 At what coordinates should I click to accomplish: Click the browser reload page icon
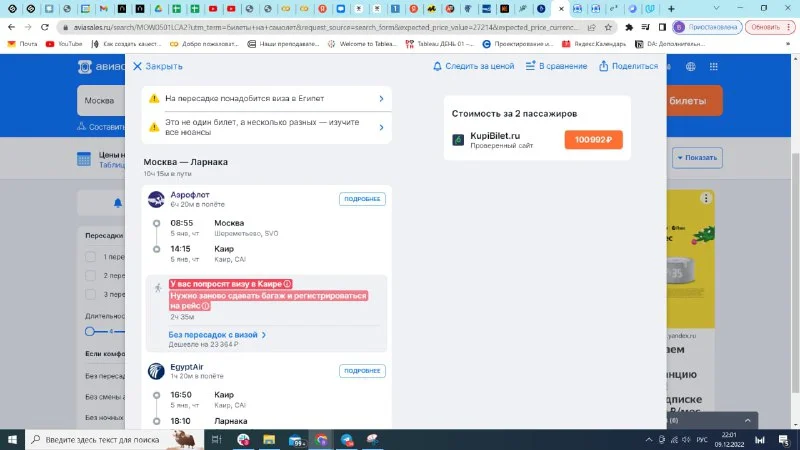coord(49,27)
